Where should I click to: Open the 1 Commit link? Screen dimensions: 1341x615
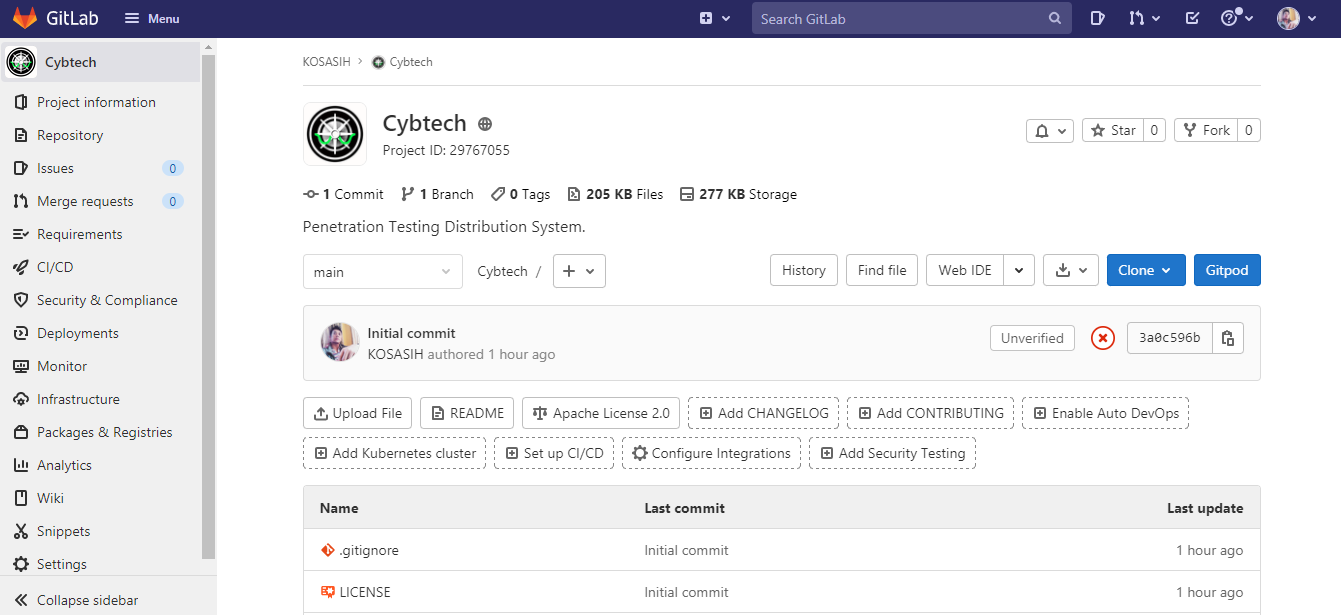343,194
